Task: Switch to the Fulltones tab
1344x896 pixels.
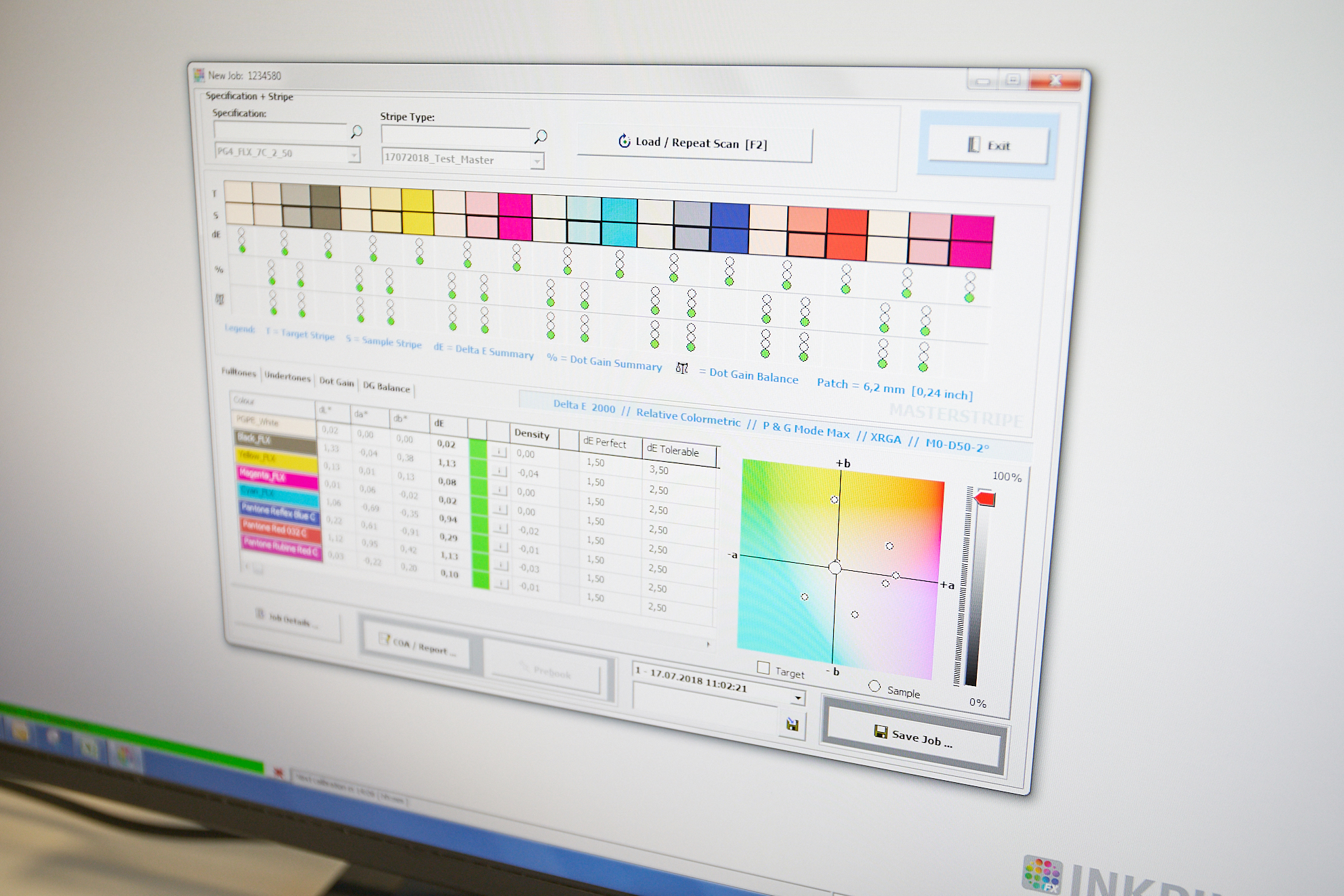Action: (239, 372)
